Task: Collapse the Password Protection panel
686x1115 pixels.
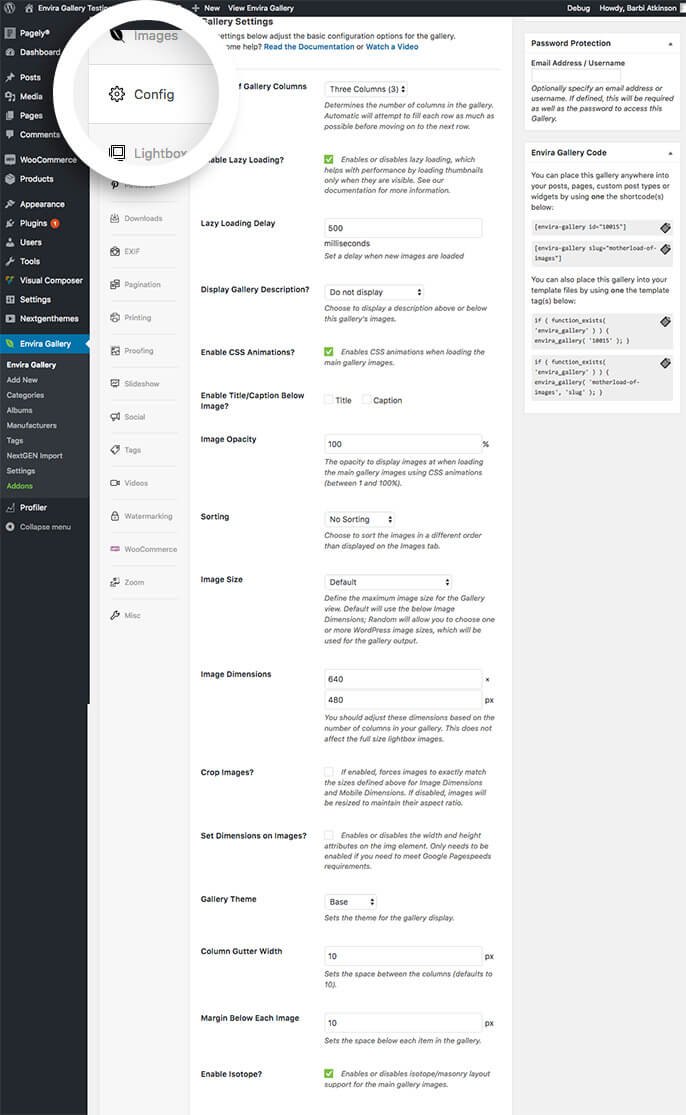Action: coord(670,44)
